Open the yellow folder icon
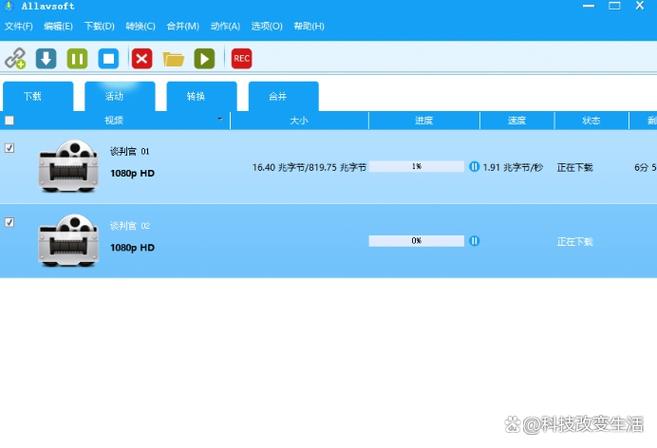Image resolution: width=657 pixels, height=448 pixels. click(x=173, y=59)
